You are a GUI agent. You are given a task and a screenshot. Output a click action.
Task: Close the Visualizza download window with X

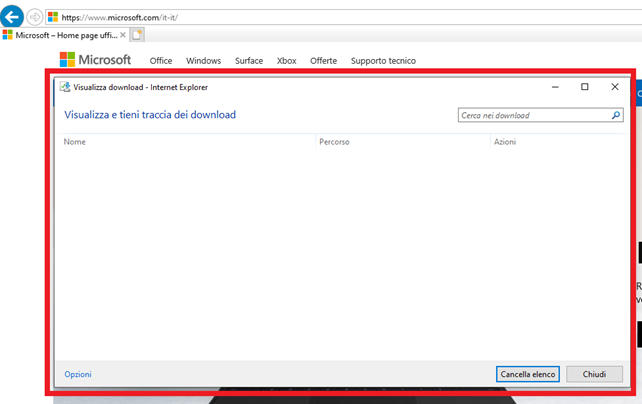(615, 87)
